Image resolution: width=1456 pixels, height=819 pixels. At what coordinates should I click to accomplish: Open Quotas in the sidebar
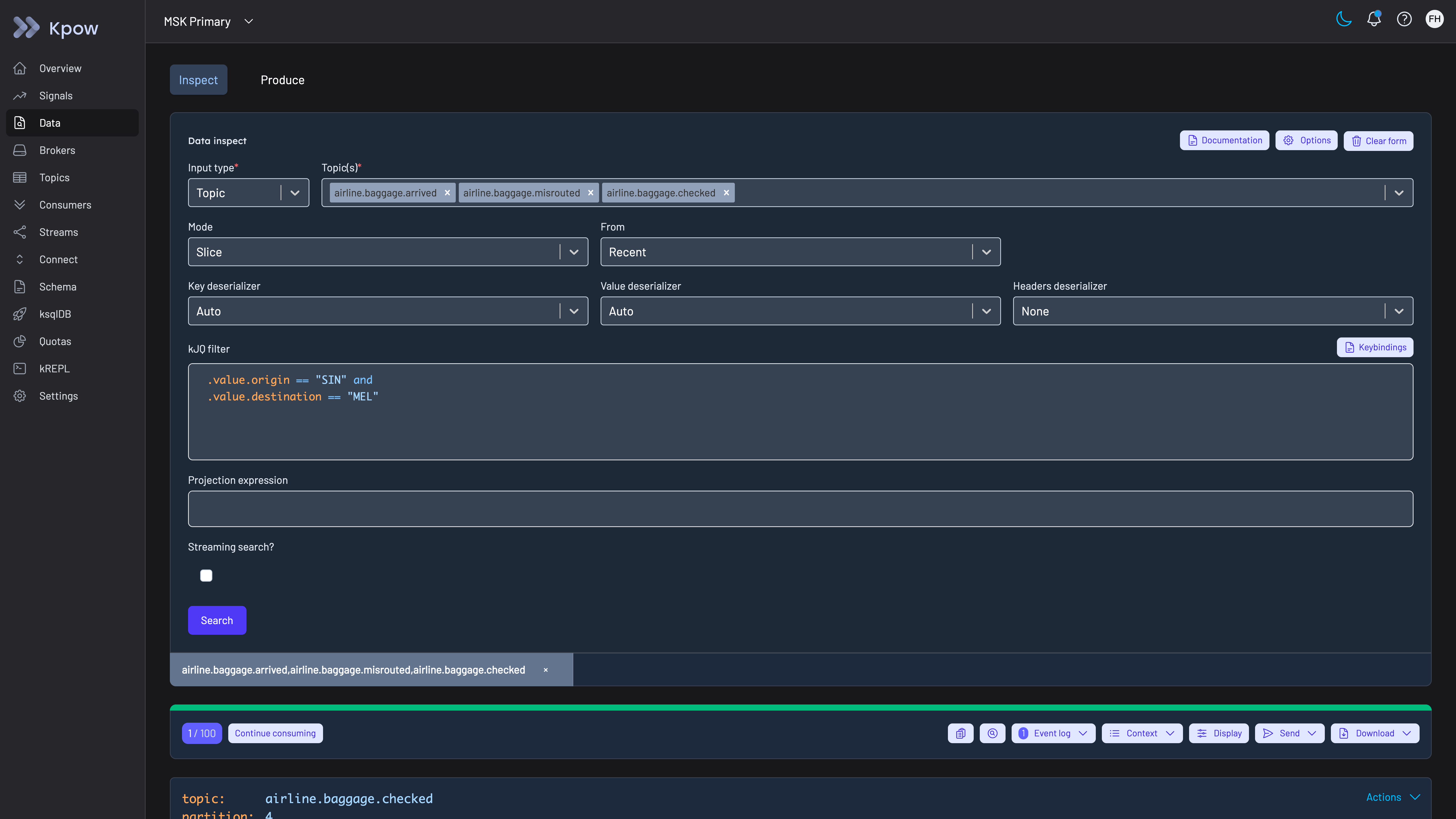point(72,342)
